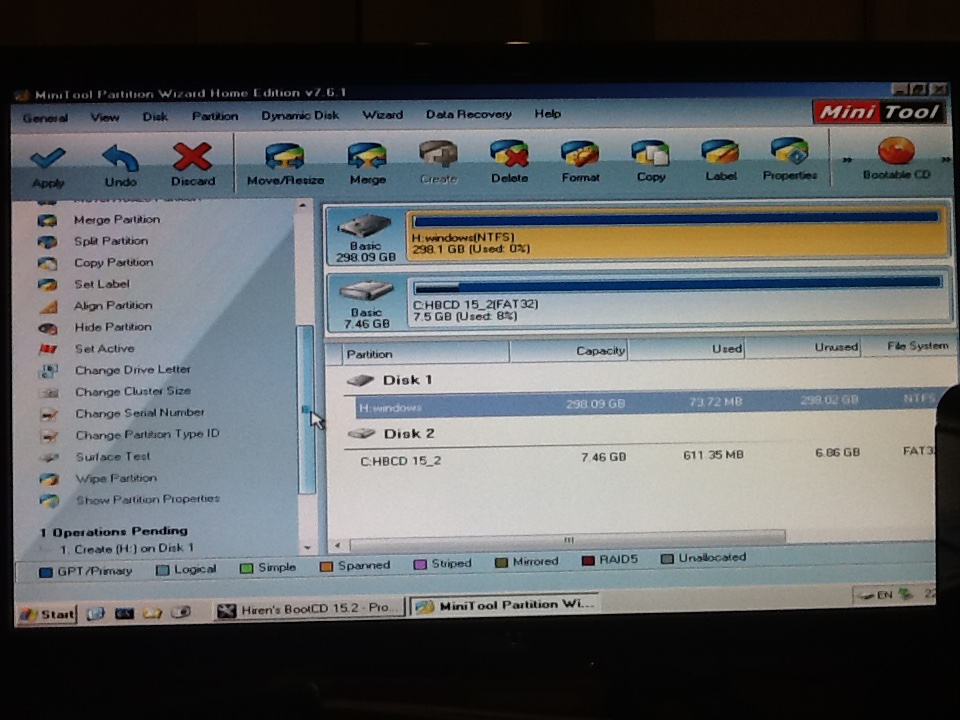Choose Wipe Partition in the sidebar
Image resolution: width=960 pixels, height=720 pixels.
[x=116, y=478]
